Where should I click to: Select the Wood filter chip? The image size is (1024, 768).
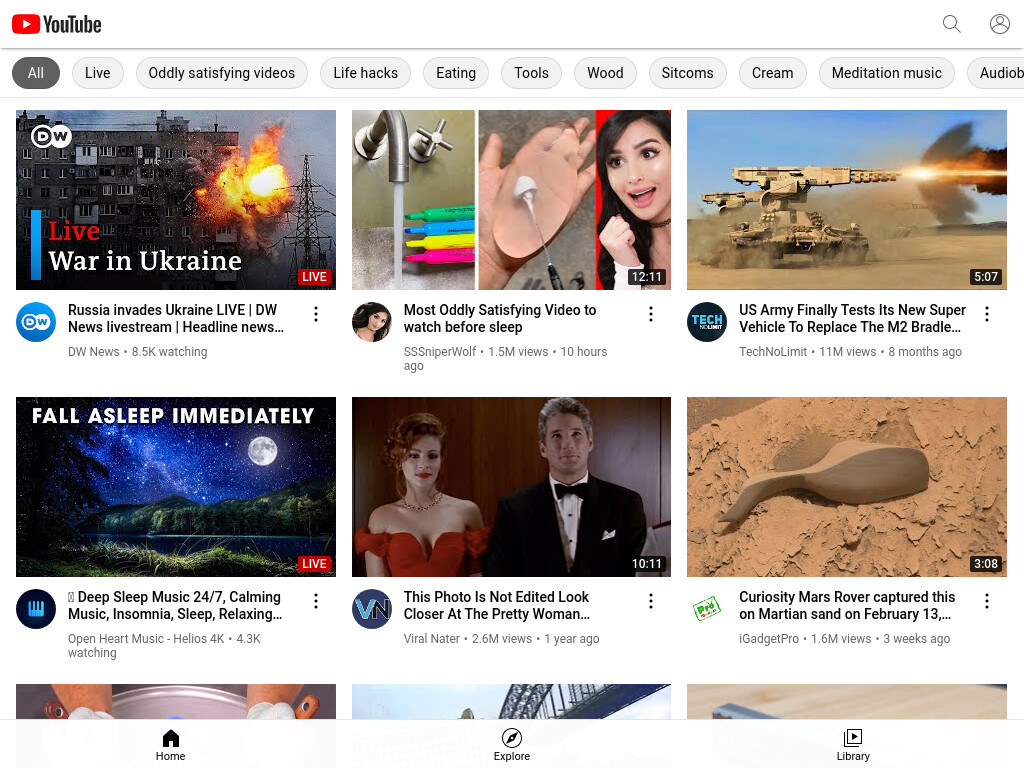[605, 72]
